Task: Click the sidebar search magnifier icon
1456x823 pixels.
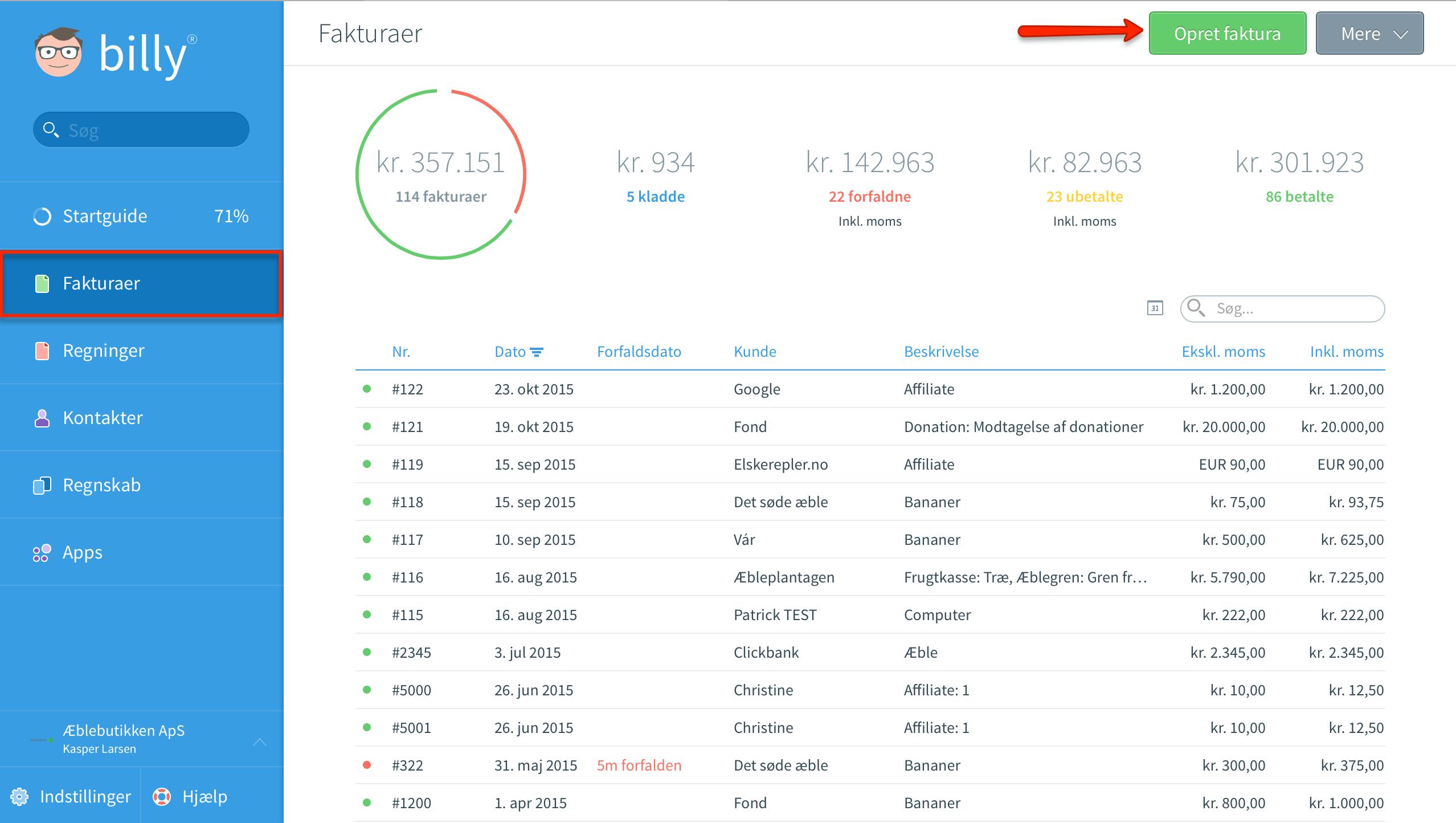Action: click(51, 130)
